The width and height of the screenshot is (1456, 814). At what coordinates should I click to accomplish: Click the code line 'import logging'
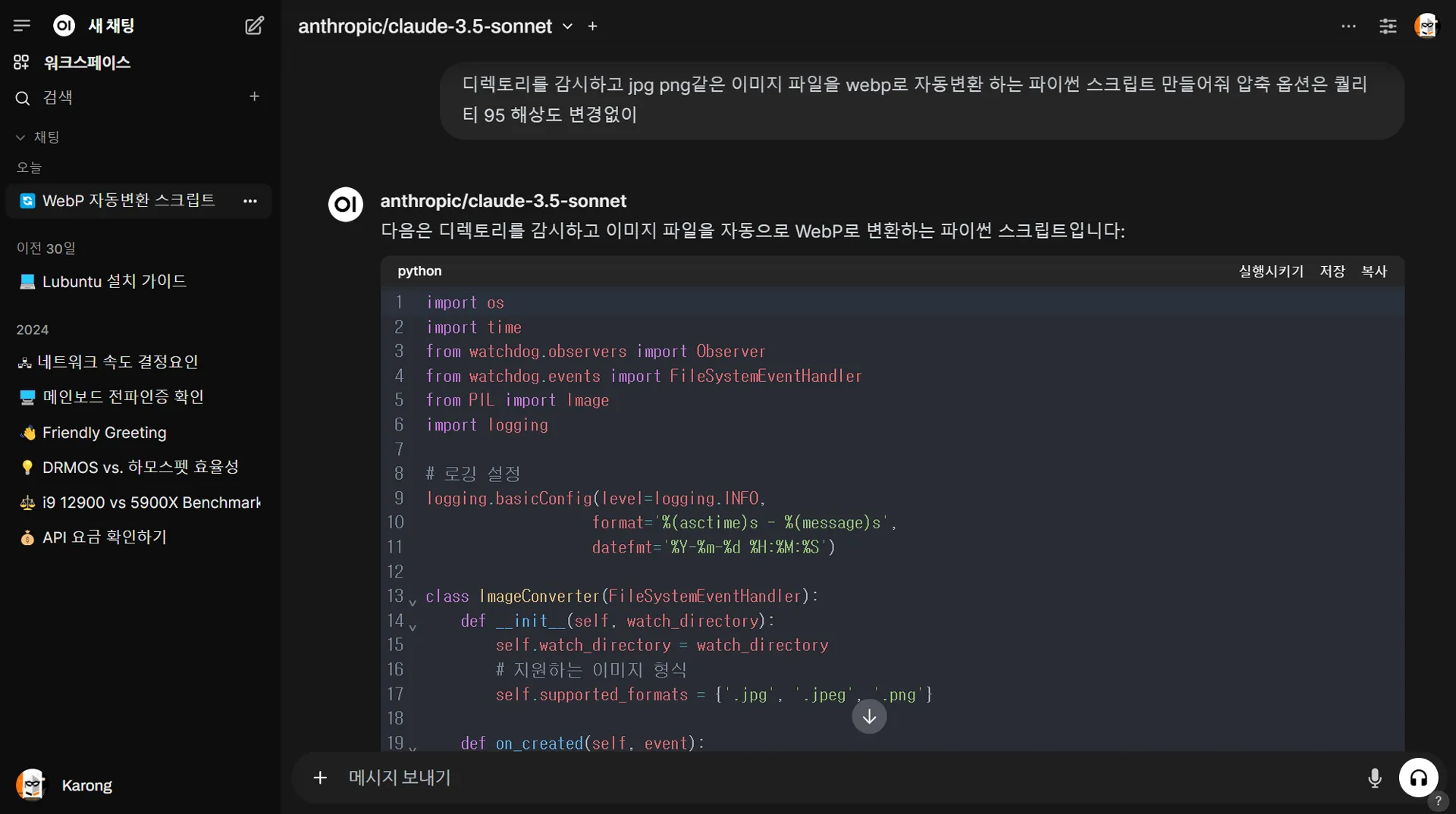click(487, 425)
